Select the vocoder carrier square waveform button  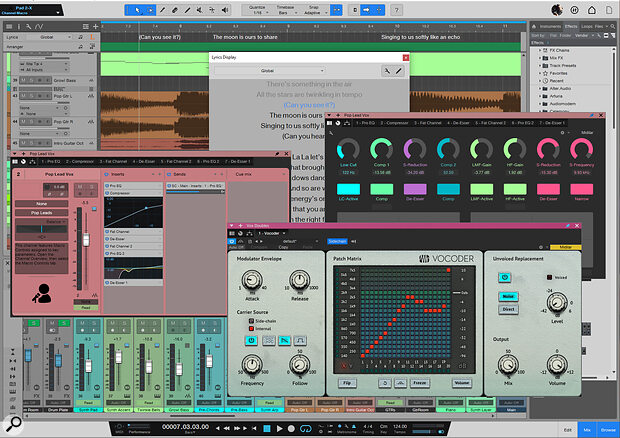point(300,340)
